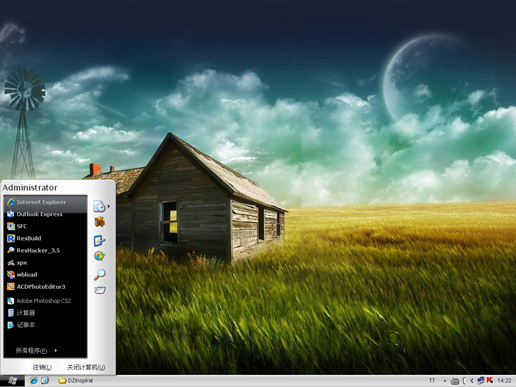Open the ResHacker_3.5 program entry
516x387 pixels.
pyautogui.click(x=45, y=250)
